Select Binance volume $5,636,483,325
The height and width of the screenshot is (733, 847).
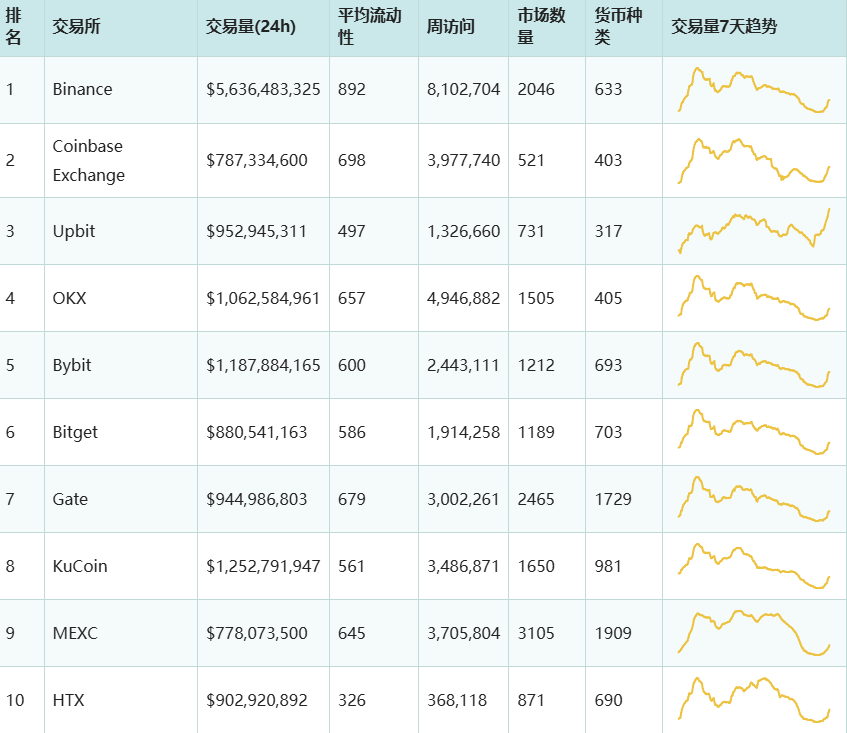point(263,89)
